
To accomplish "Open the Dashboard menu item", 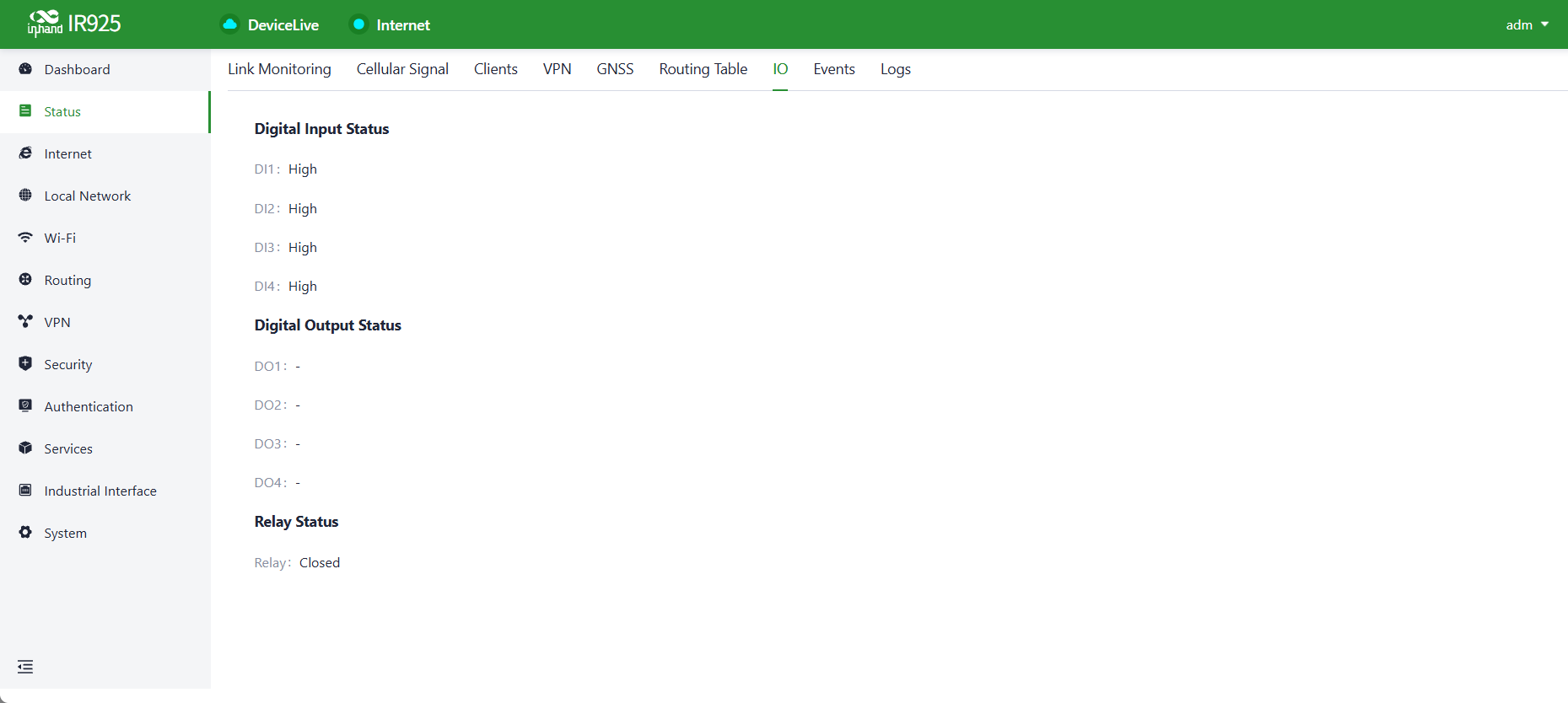I will (105, 69).
